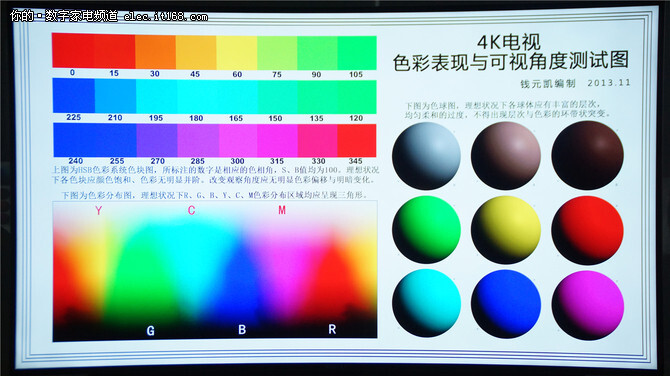
Task: Pick the green color block labeled 120
Action: click(357, 97)
